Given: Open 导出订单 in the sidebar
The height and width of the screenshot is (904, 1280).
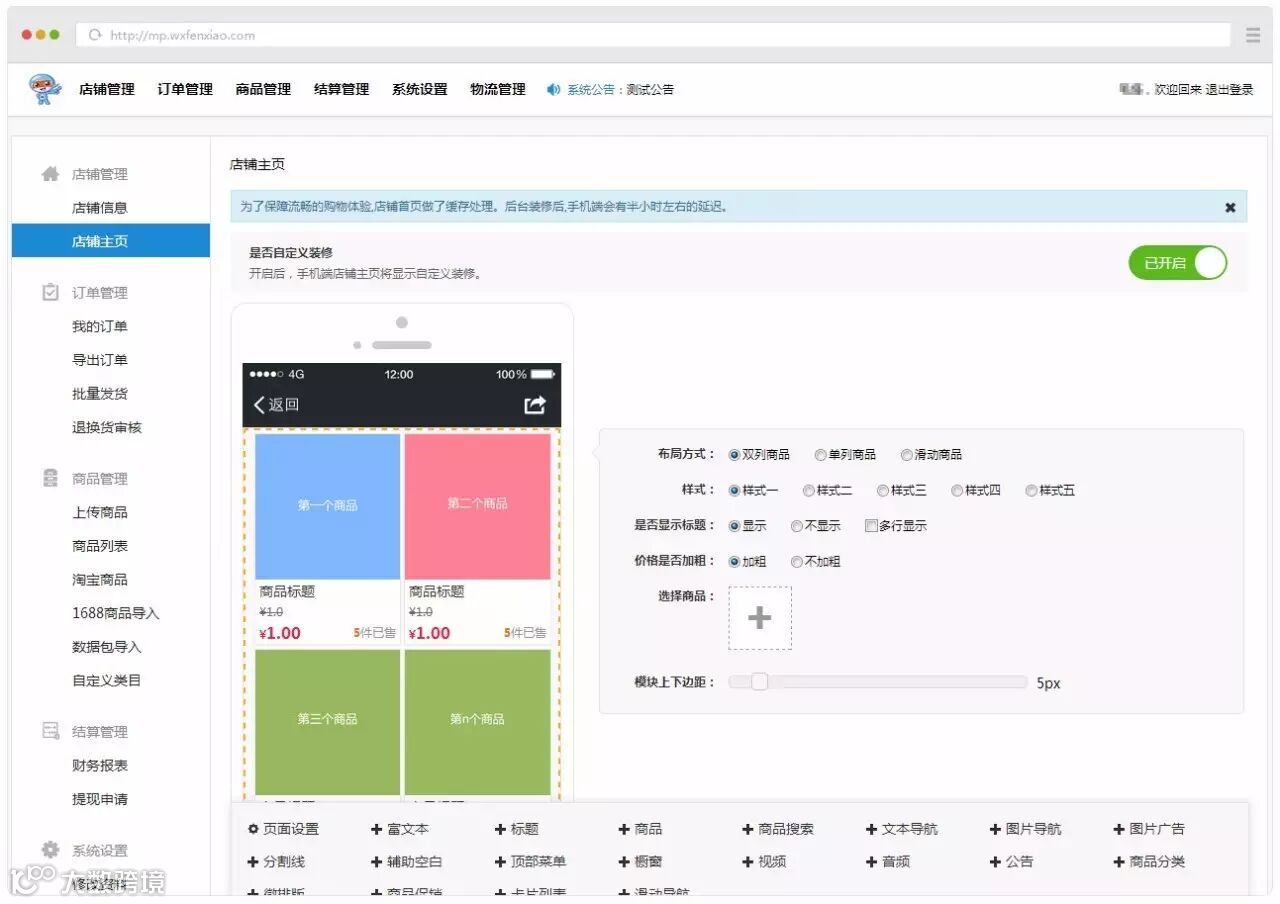Looking at the screenshot, I should coord(100,360).
